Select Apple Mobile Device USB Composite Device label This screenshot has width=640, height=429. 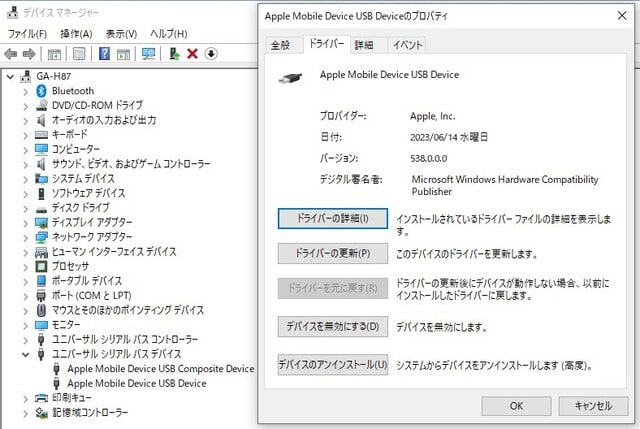[x=161, y=369]
